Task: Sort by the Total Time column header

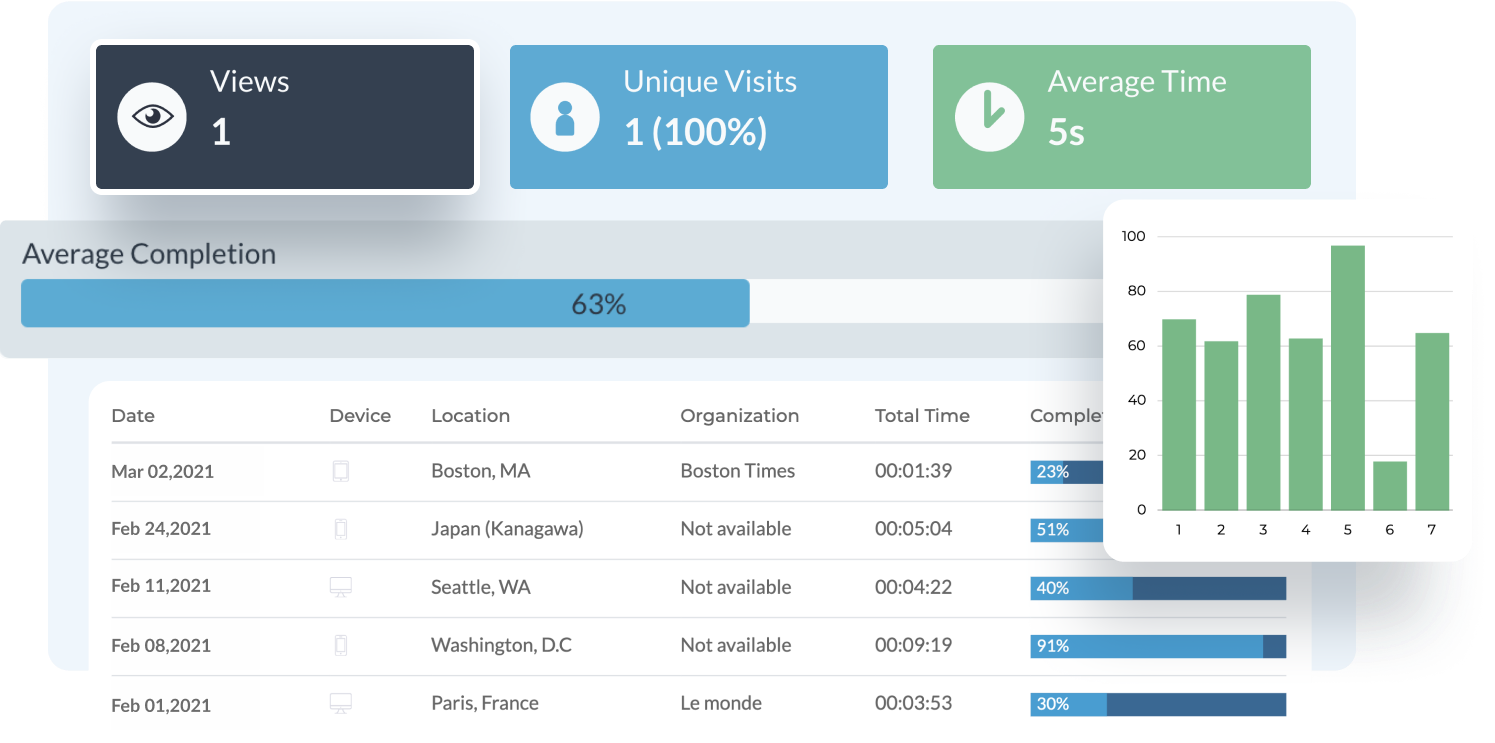Action: point(922,416)
